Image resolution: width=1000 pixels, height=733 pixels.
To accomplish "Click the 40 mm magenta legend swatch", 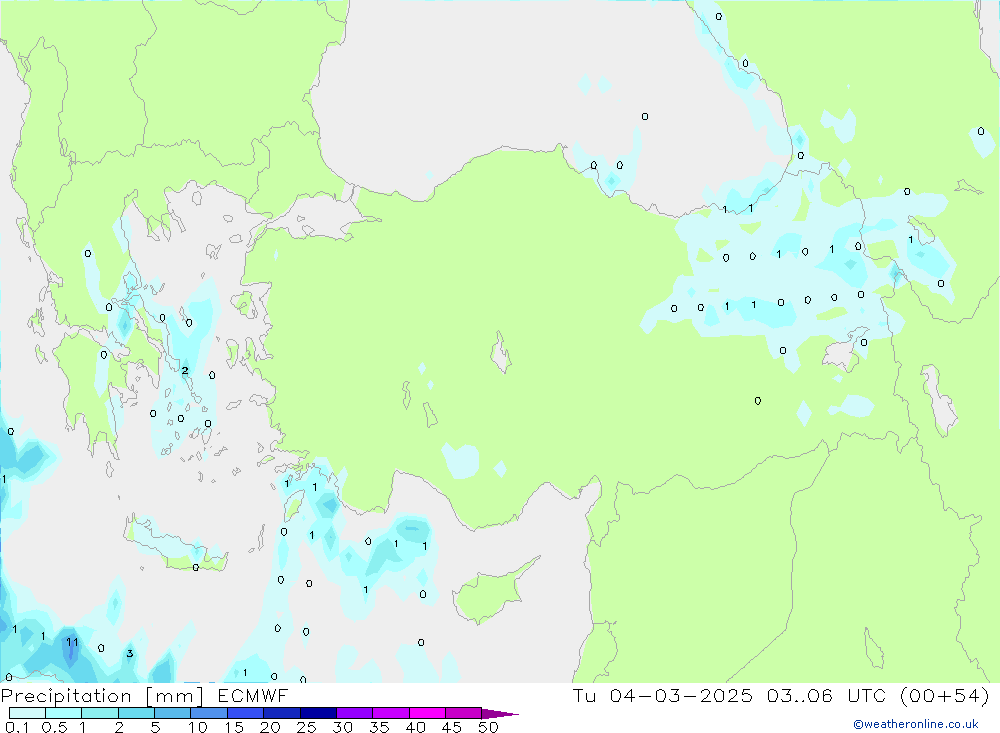I will click(427, 713).
